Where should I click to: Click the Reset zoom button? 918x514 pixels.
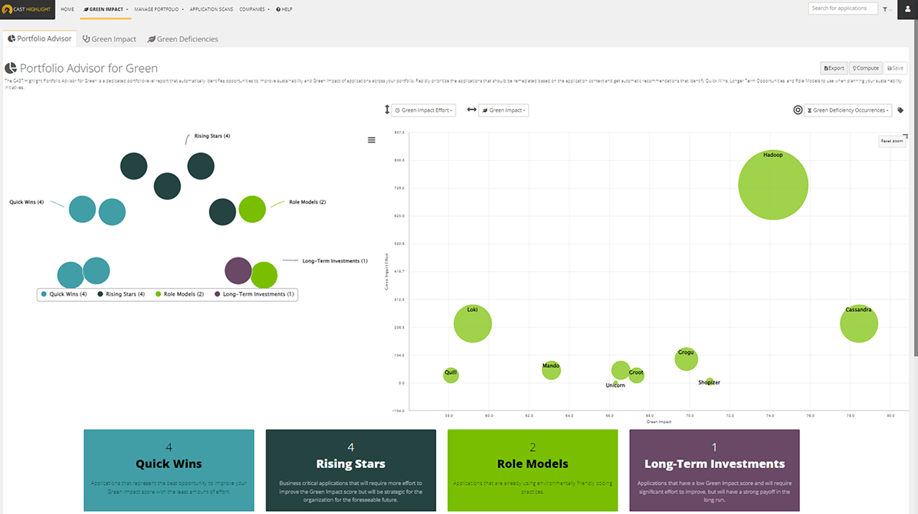click(892, 141)
